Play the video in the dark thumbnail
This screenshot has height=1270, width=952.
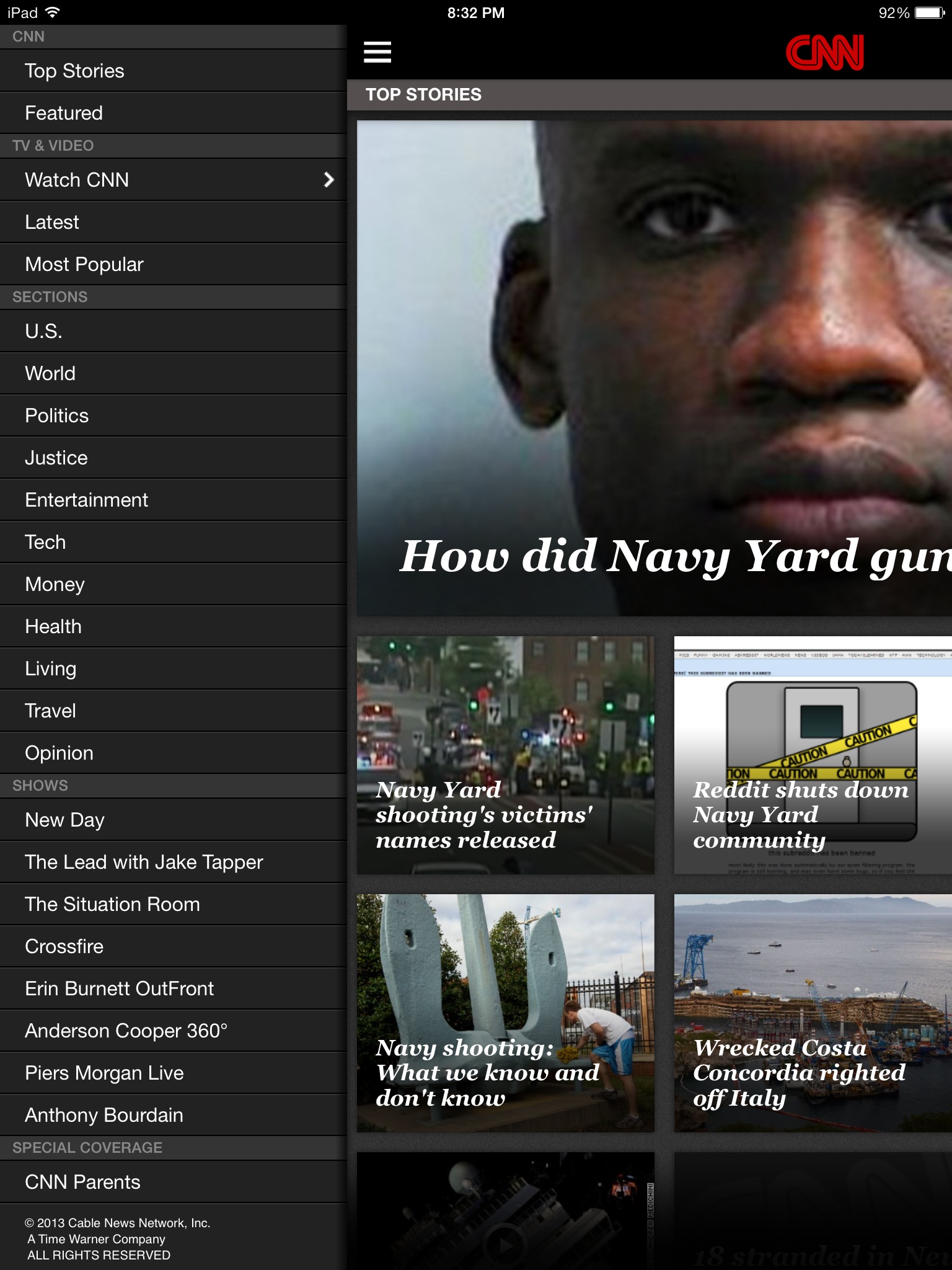tap(506, 1245)
